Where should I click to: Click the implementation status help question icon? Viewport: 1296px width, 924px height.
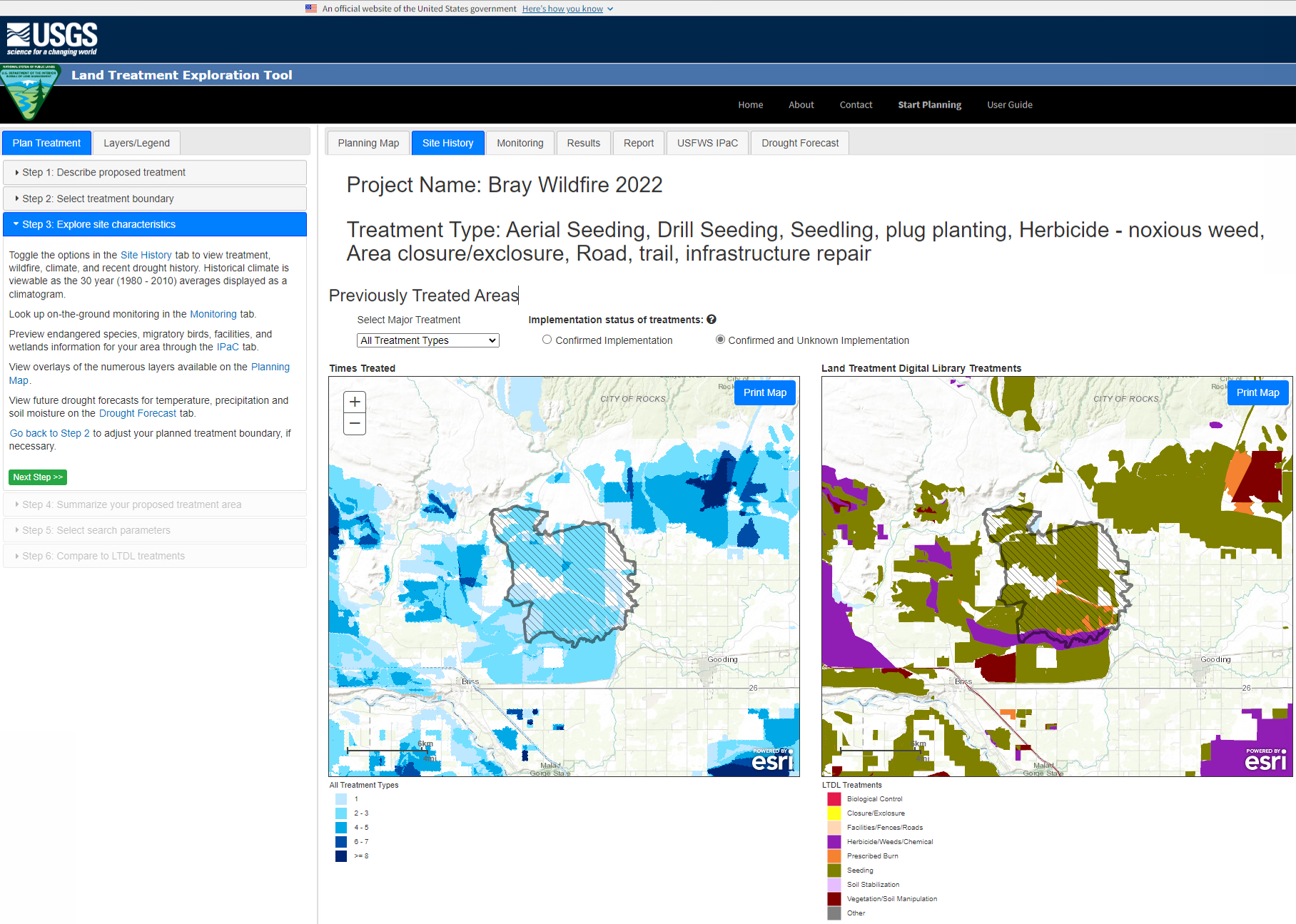point(712,320)
